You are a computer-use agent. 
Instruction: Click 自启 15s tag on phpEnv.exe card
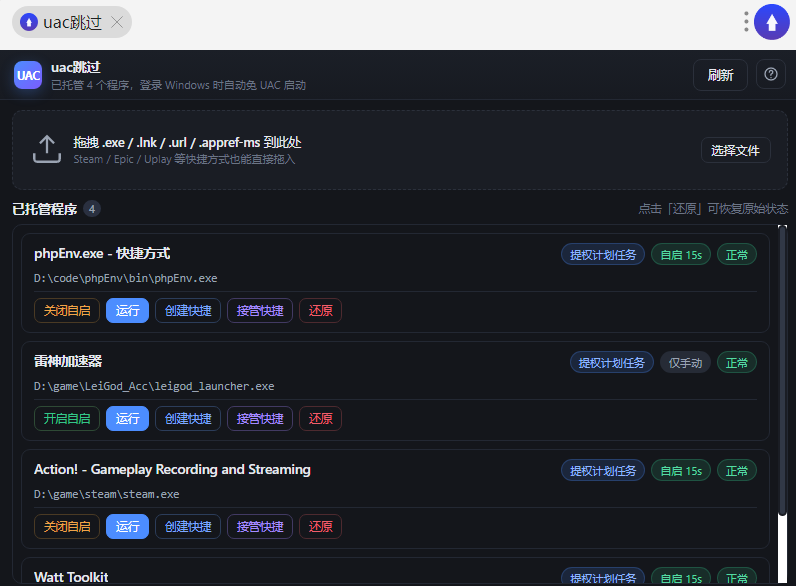click(x=681, y=254)
